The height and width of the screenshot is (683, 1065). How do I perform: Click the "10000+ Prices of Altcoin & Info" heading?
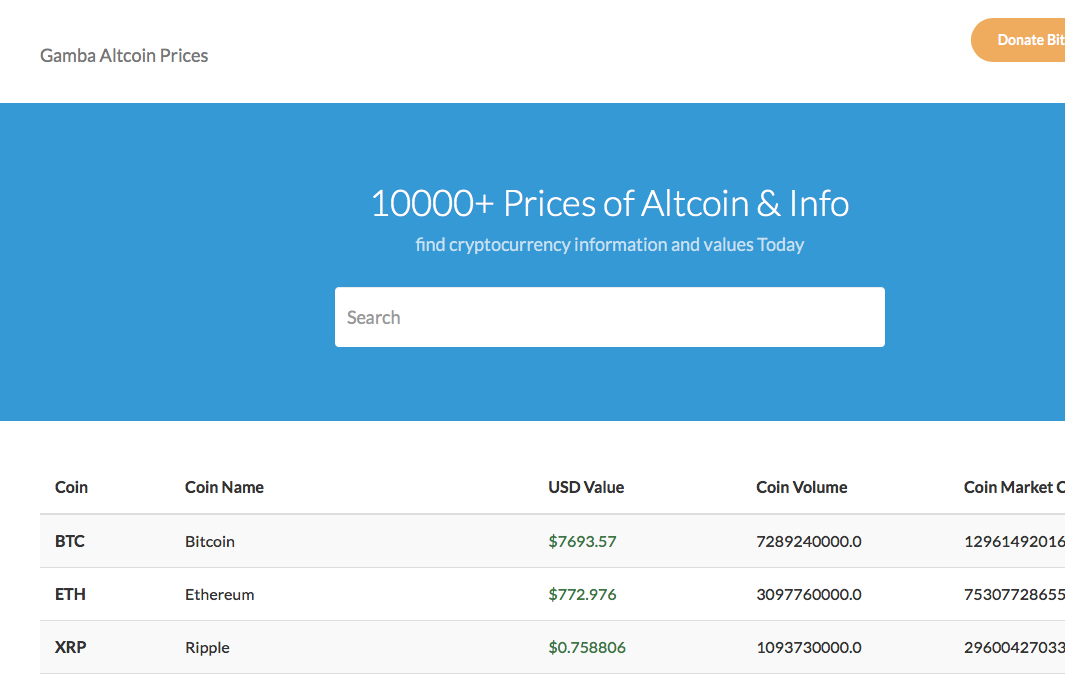pos(609,203)
